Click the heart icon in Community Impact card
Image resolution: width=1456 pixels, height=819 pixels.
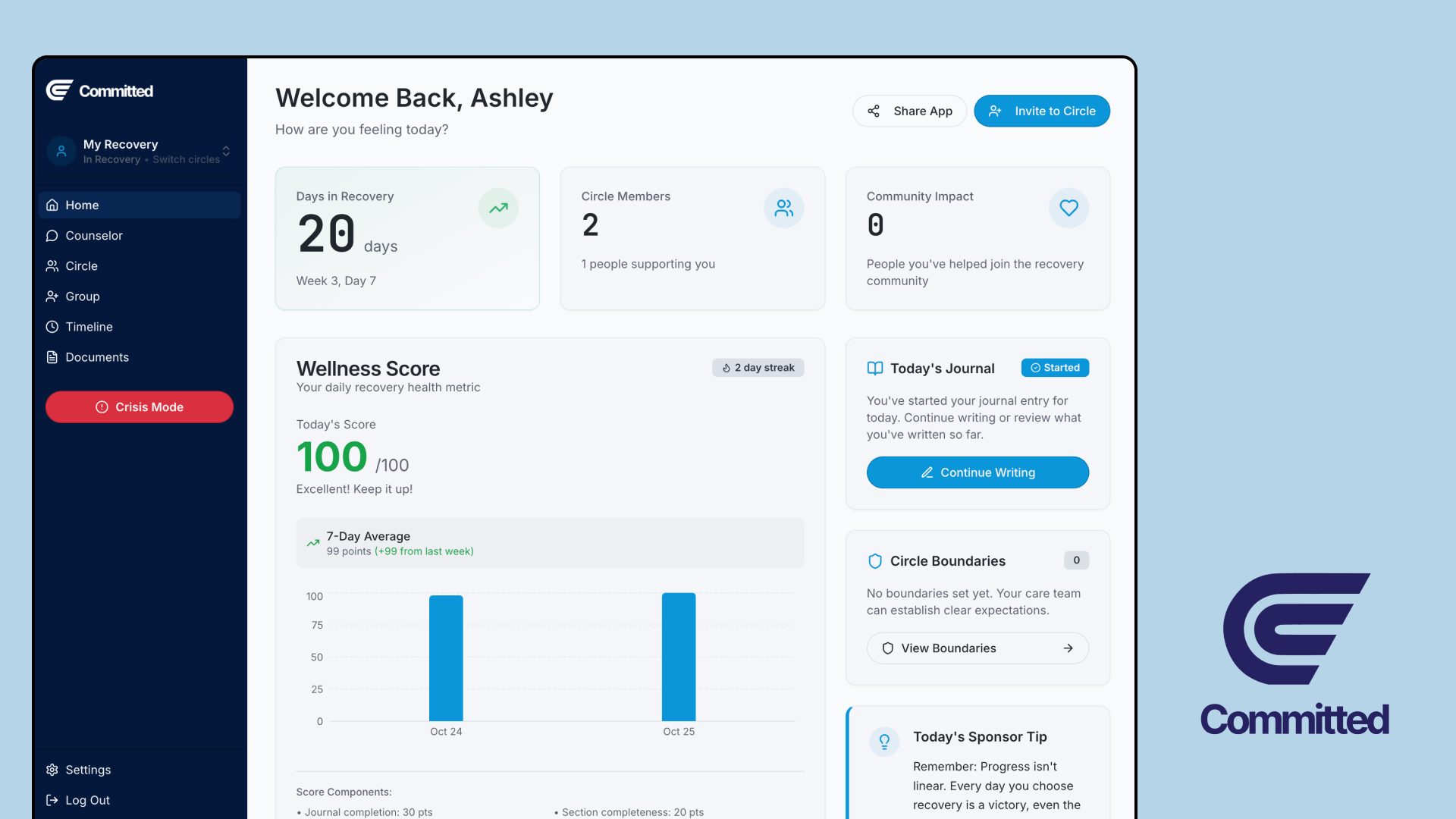[1068, 208]
